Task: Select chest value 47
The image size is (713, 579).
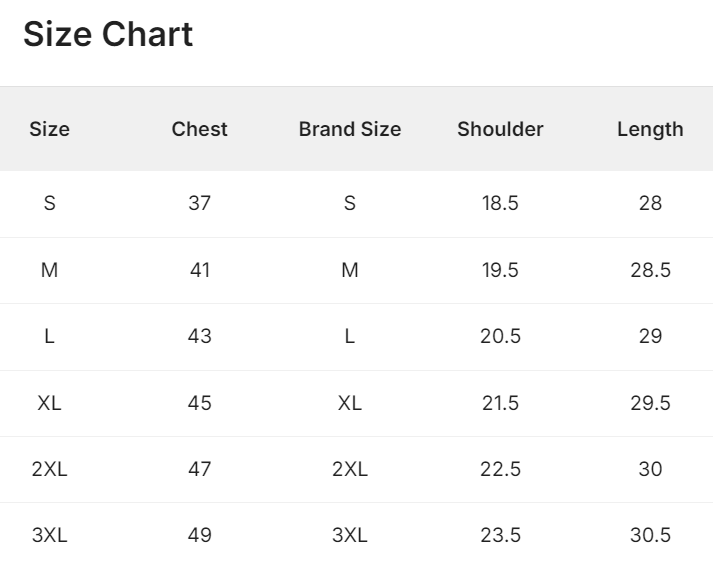Action: [x=200, y=469]
